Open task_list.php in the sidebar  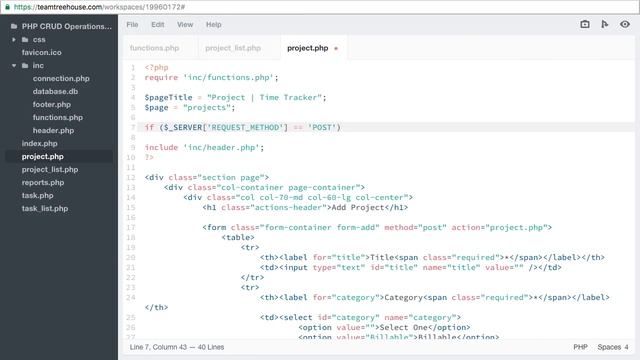click(45, 209)
